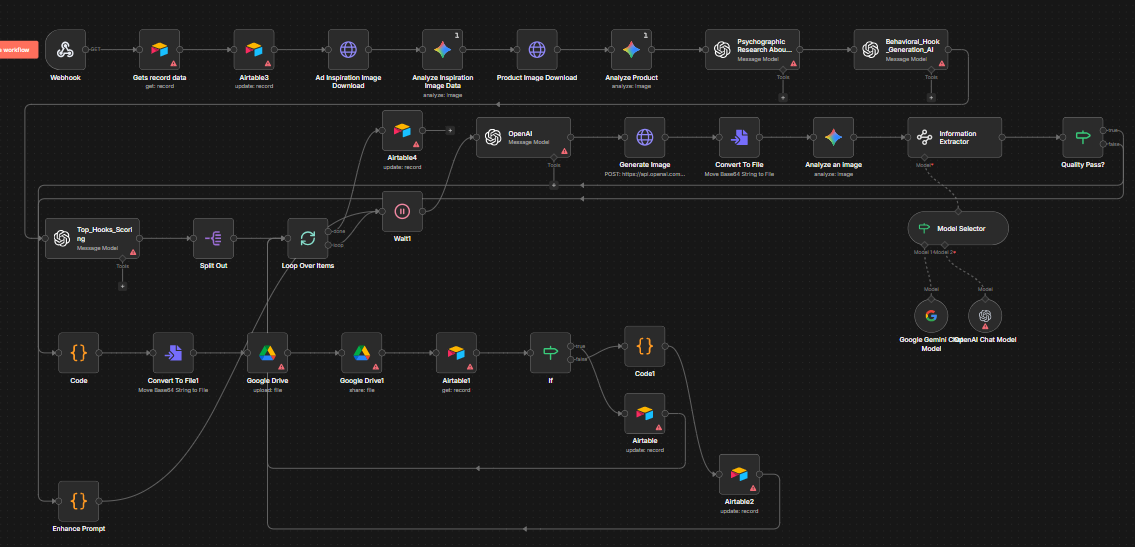Click the Wait1 pause node
This screenshot has width=1135, height=547.
pos(402,211)
